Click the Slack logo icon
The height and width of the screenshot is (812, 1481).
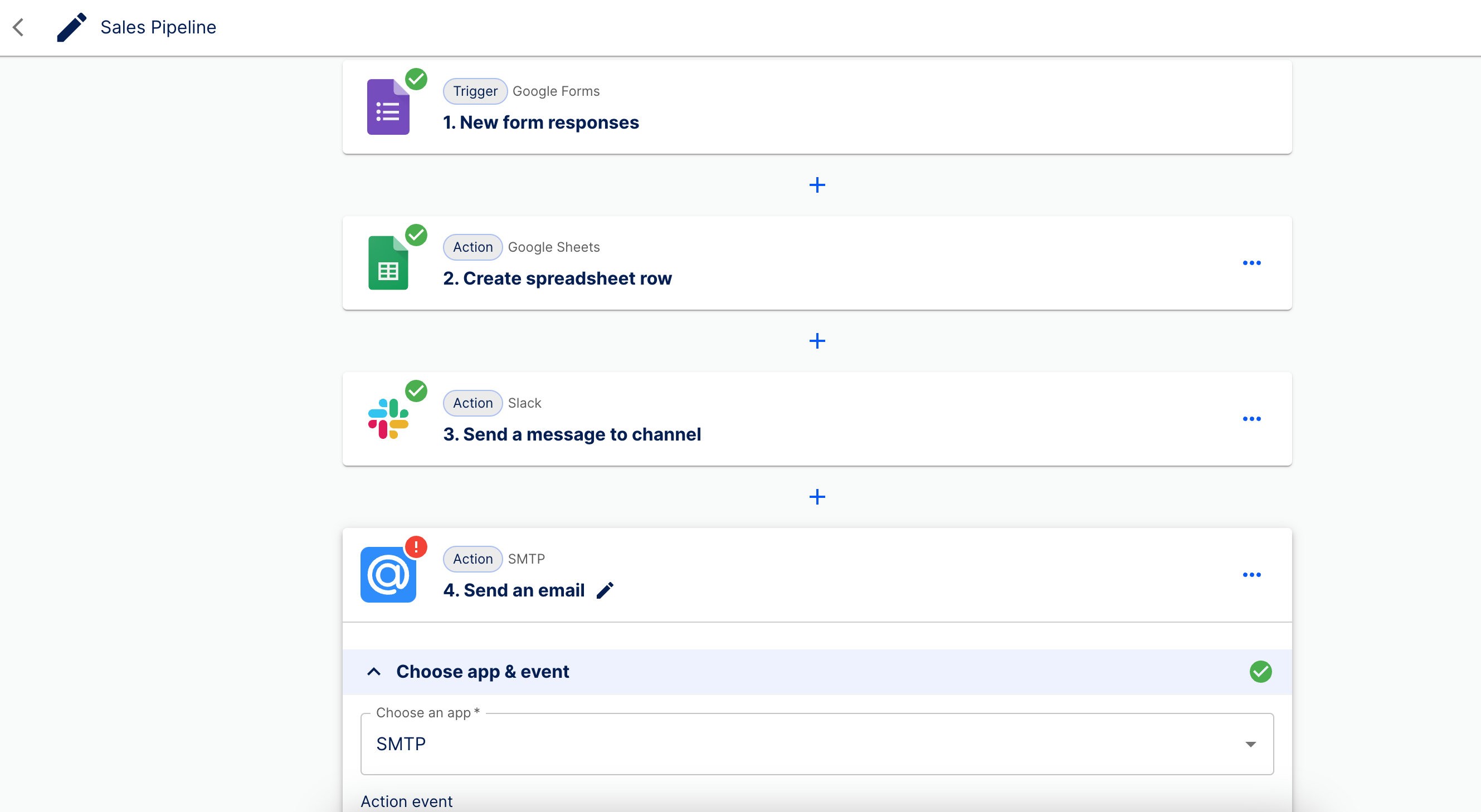click(x=388, y=419)
